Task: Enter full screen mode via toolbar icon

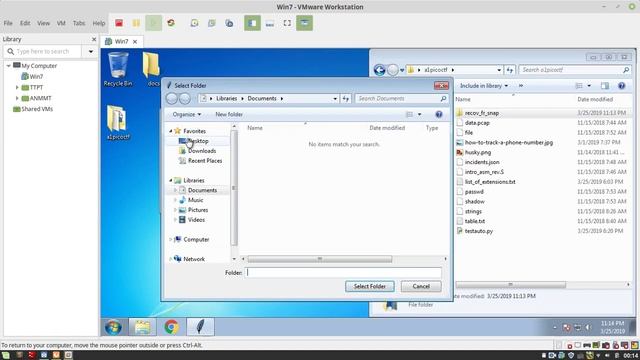Action: tap(287, 23)
